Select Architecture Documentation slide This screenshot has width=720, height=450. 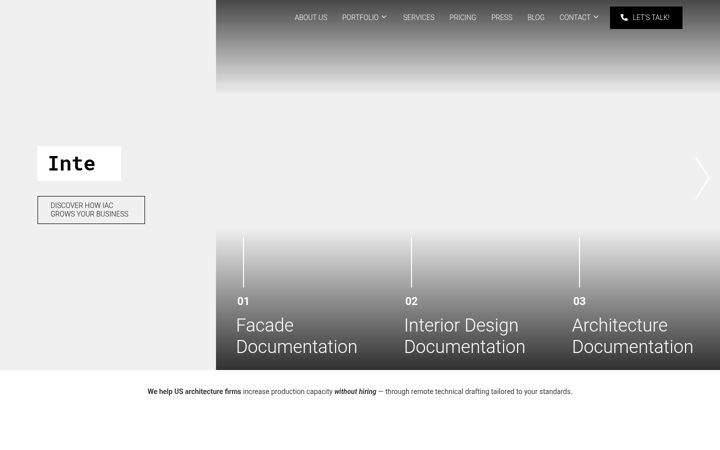tap(632, 336)
